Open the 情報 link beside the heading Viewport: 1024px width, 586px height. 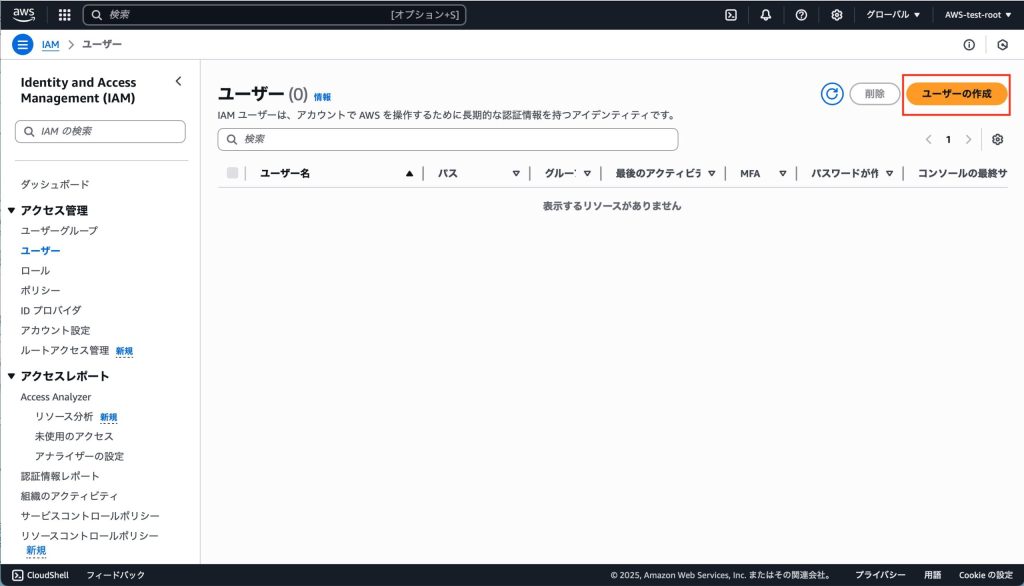[322, 97]
